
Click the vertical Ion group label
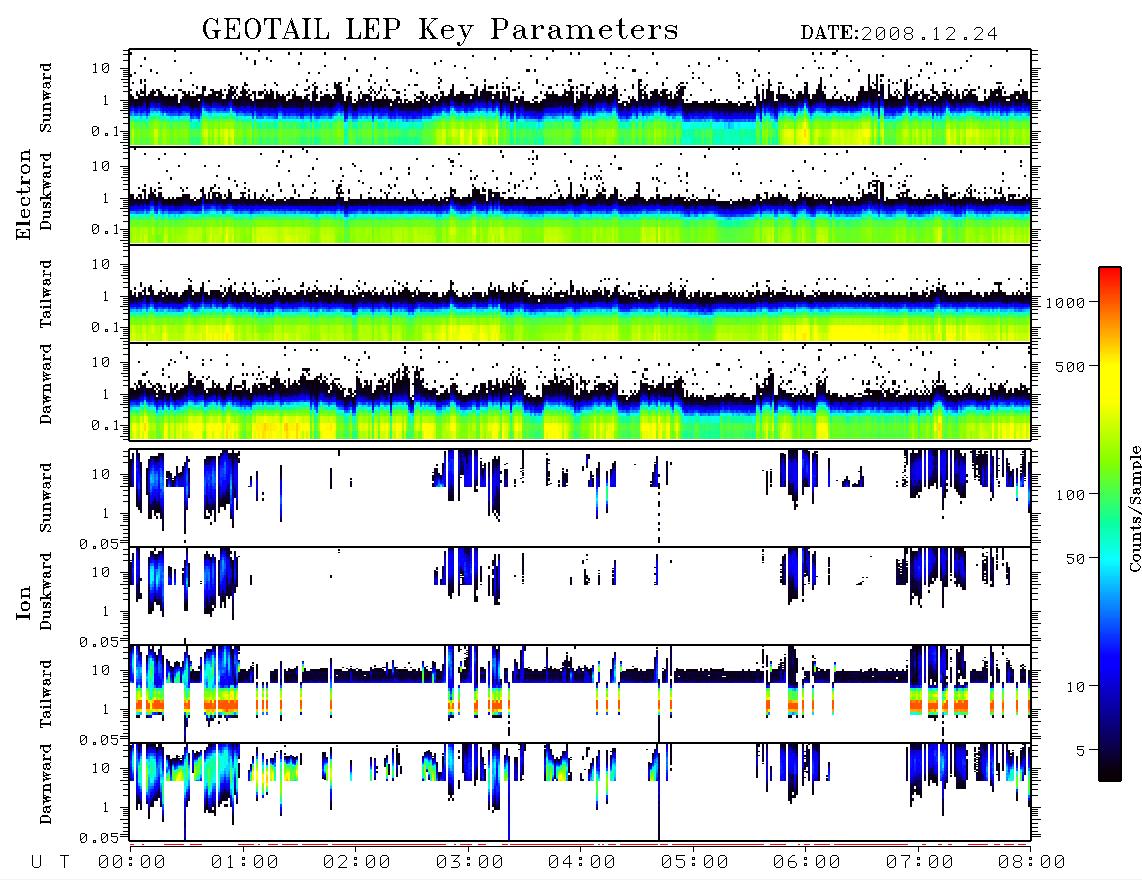23,602
